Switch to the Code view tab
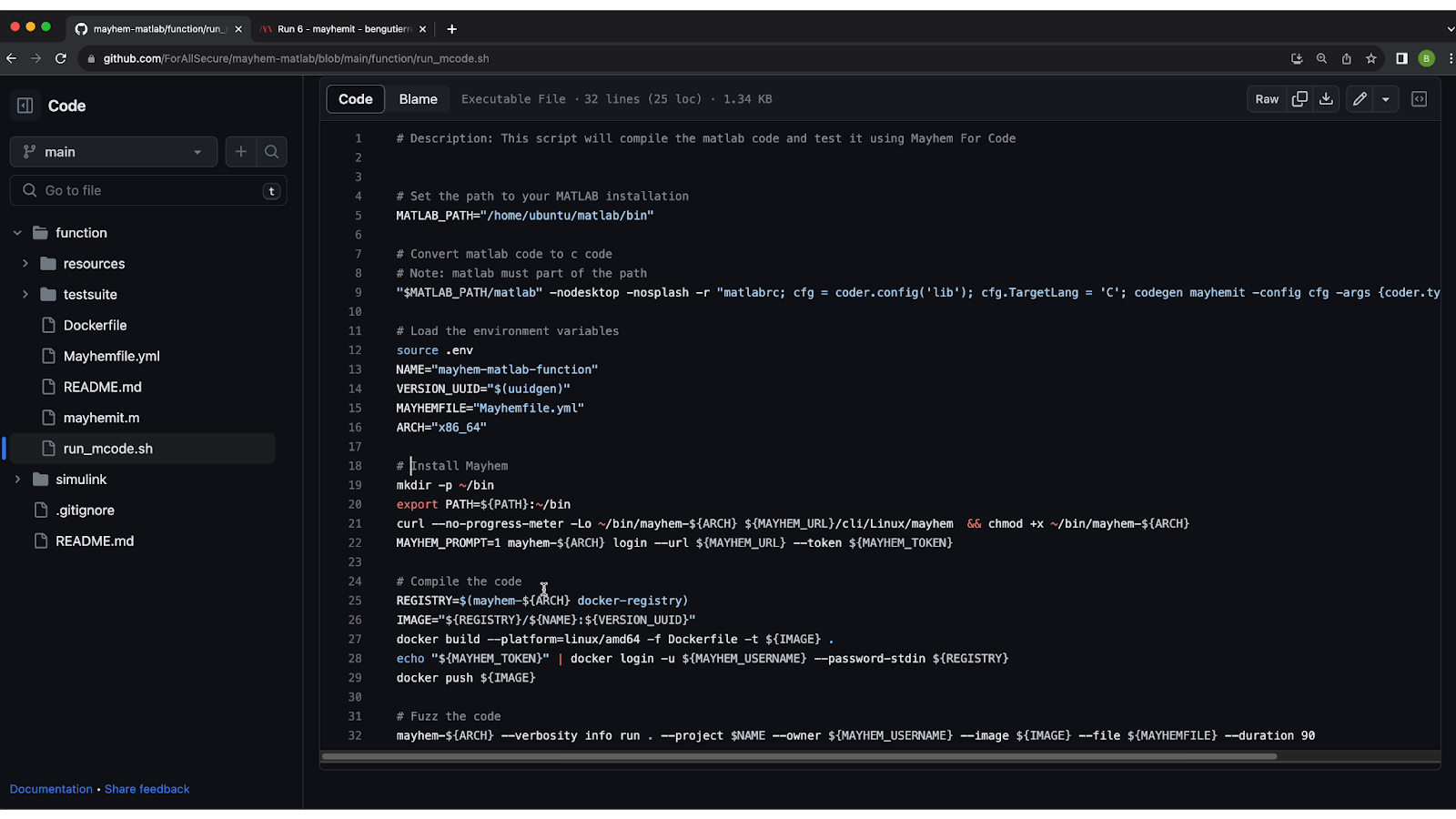The image size is (1456, 819). point(356,99)
